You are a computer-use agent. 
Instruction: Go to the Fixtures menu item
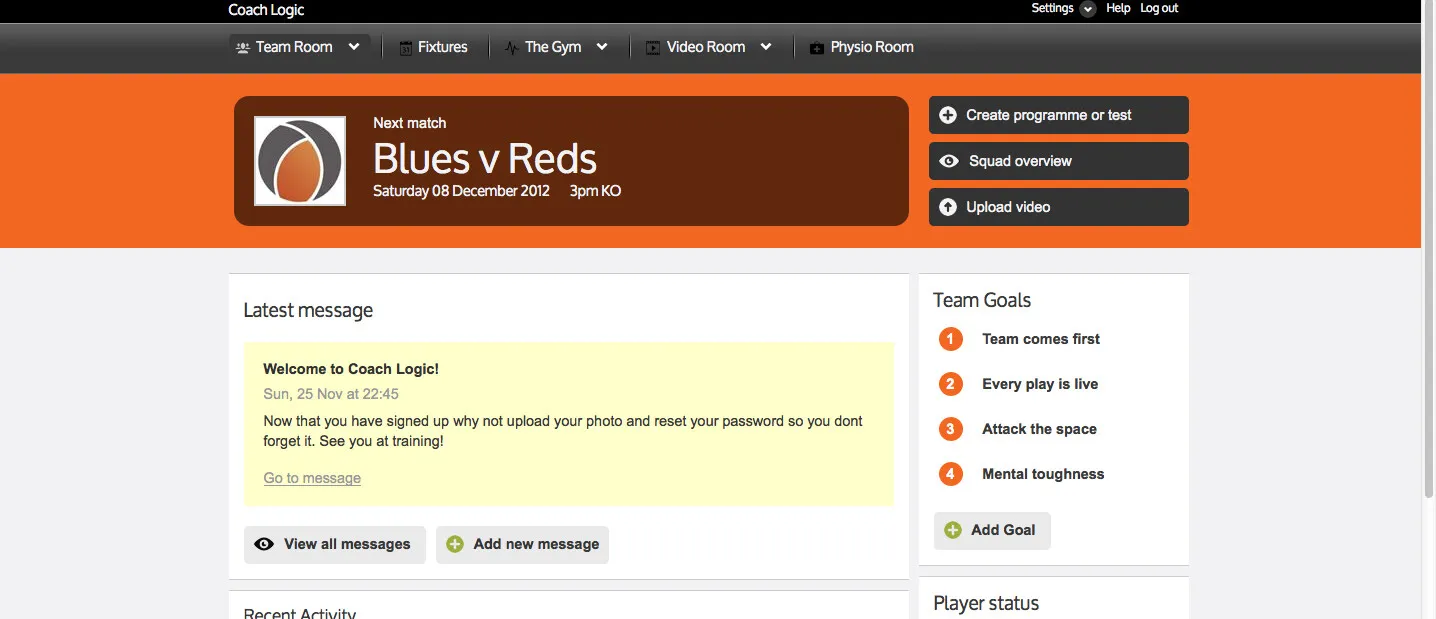click(x=434, y=47)
